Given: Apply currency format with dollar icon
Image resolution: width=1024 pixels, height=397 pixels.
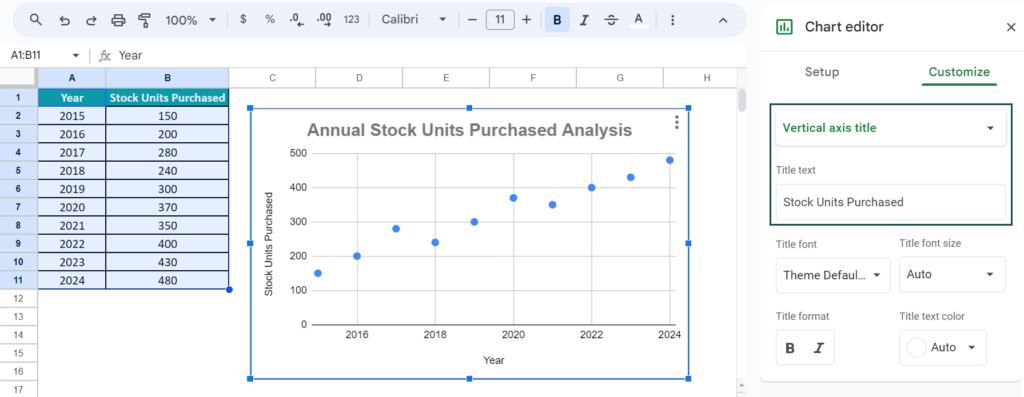Looking at the screenshot, I should point(244,20).
